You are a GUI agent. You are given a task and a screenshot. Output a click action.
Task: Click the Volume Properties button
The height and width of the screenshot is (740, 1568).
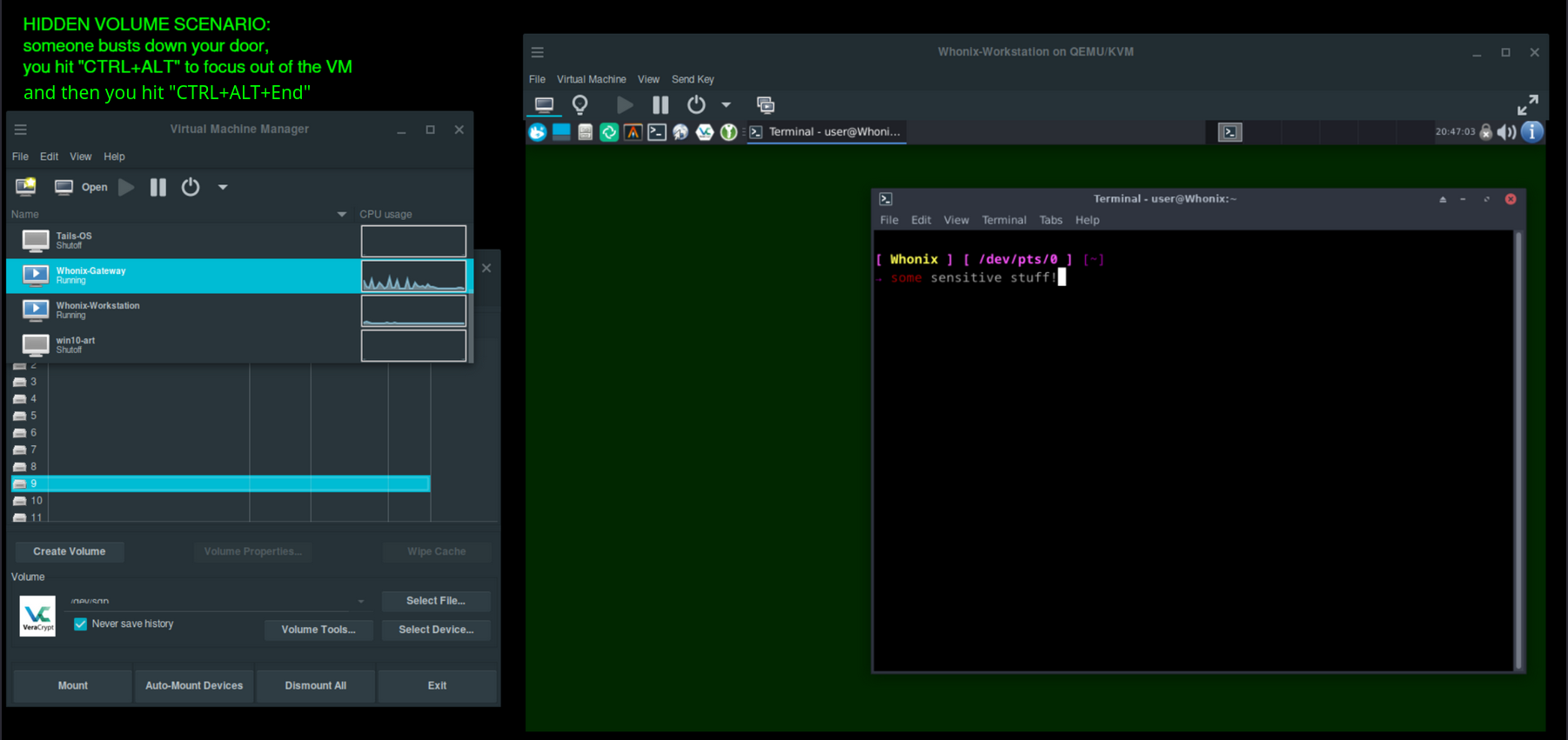pos(253,551)
